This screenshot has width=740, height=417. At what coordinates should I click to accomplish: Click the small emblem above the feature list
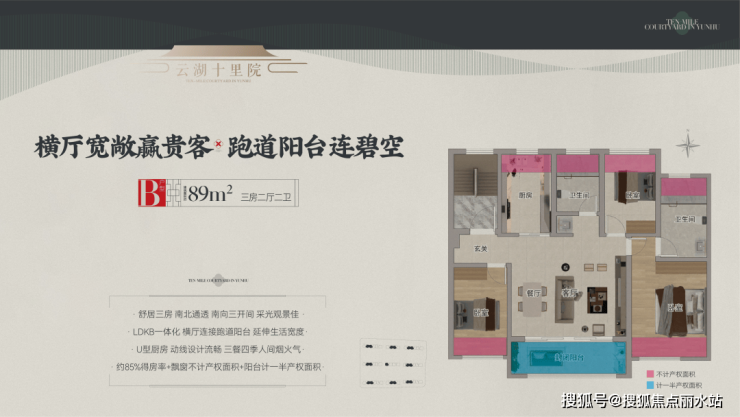tap(218, 280)
